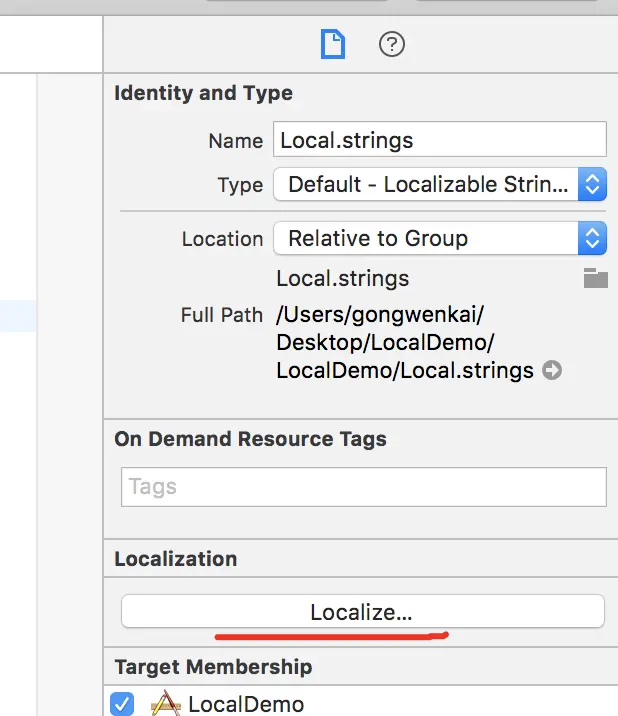618x716 pixels.
Task: Select the On Demand Resource Tags header
Action: click(250, 438)
